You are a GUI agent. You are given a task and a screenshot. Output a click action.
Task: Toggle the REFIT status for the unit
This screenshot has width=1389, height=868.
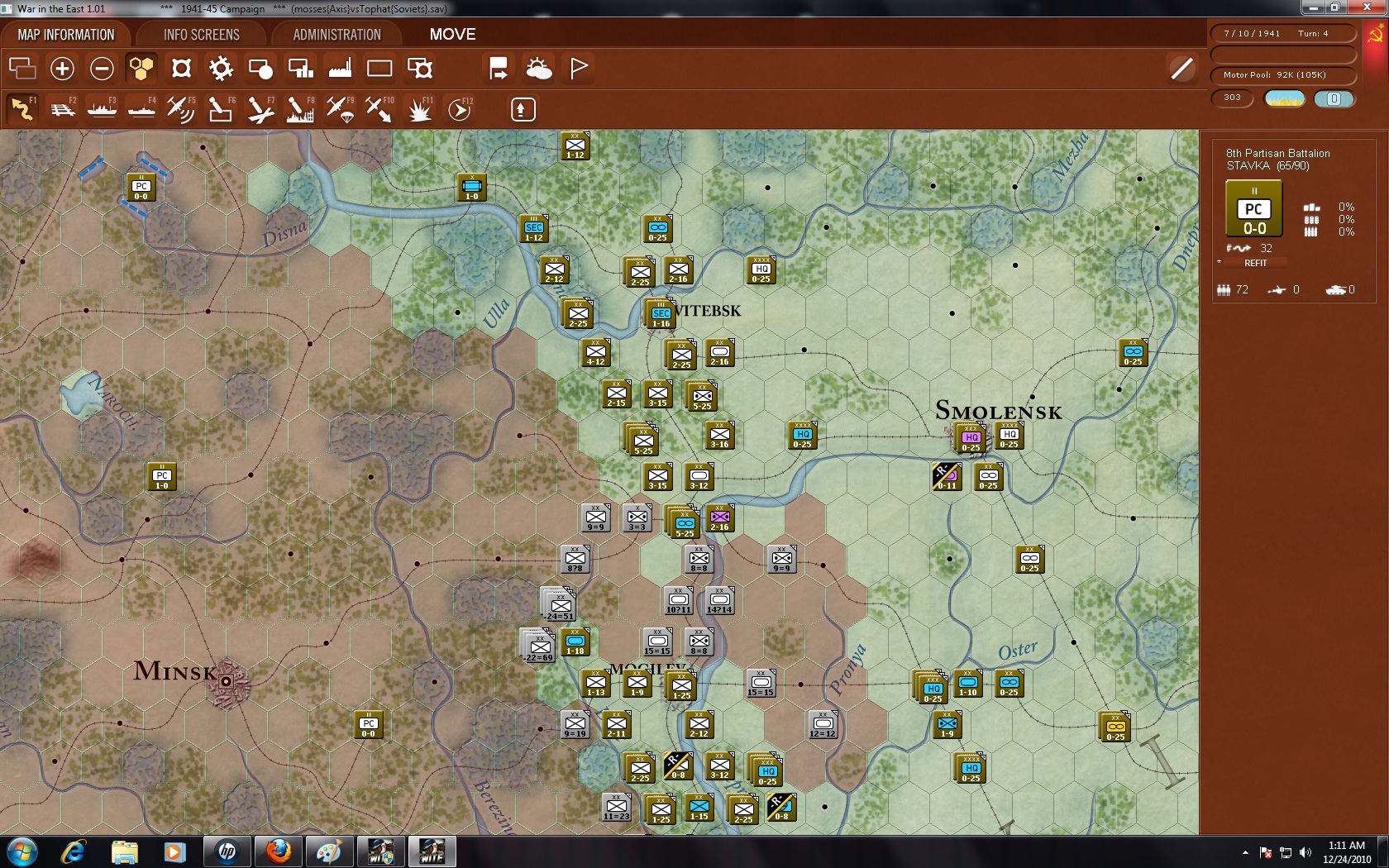tap(1255, 263)
